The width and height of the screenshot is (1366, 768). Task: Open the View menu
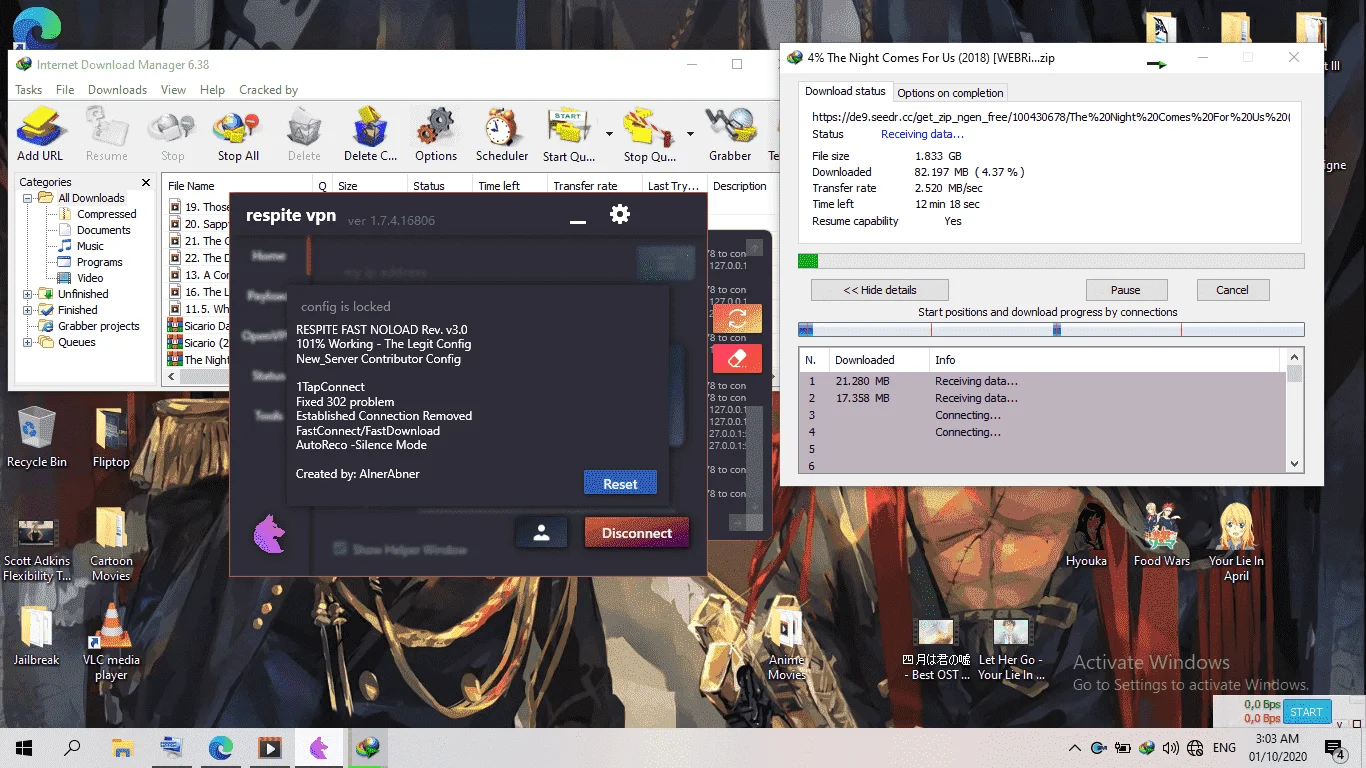pyautogui.click(x=174, y=90)
